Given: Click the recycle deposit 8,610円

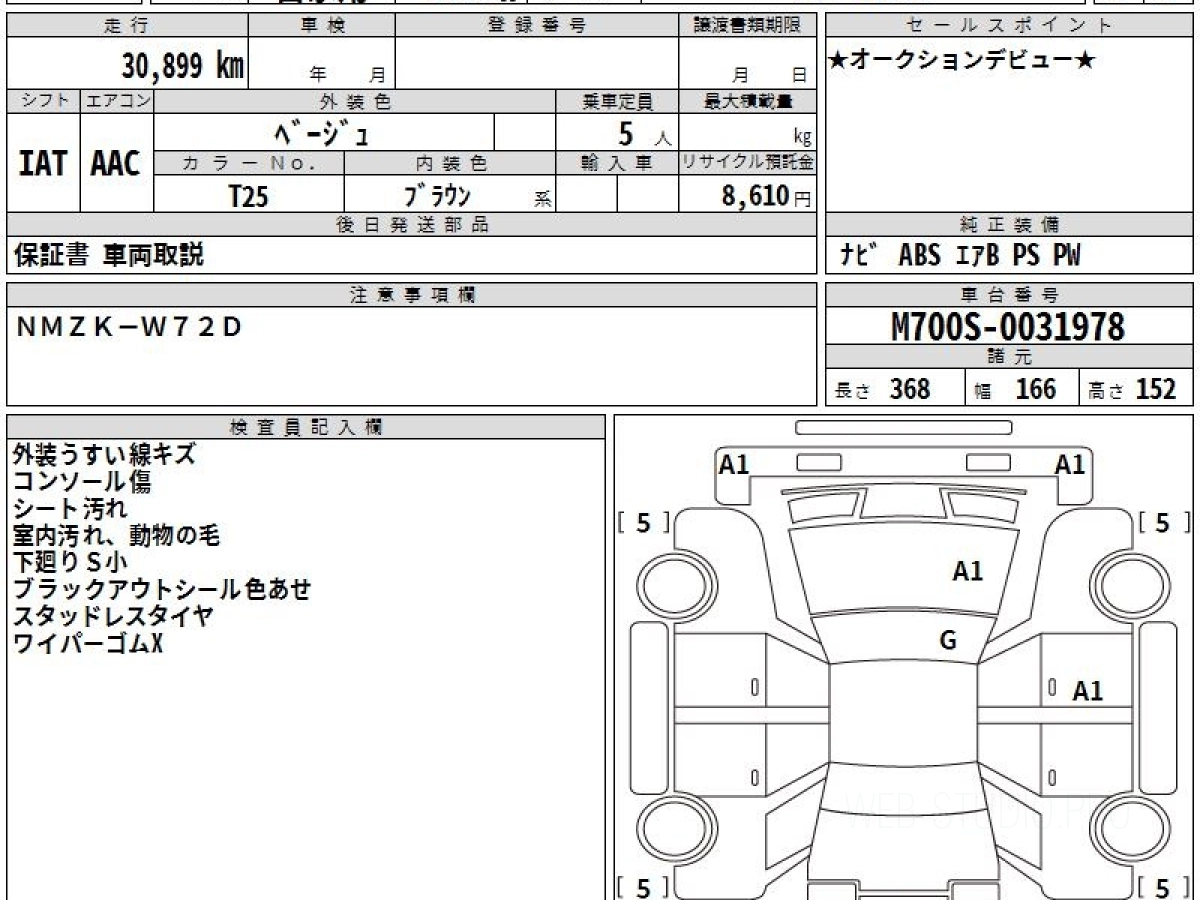Looking at the screenshot, I should tap(767, 196).
